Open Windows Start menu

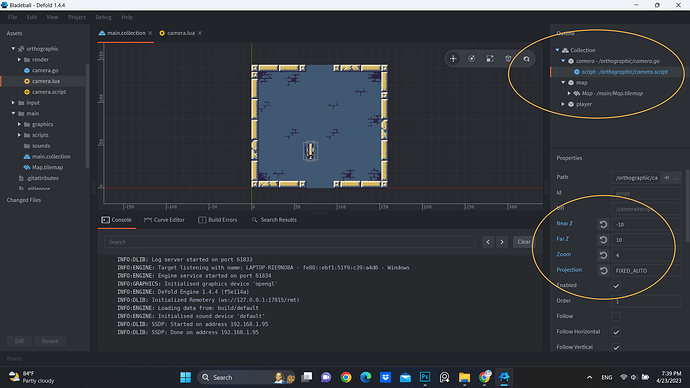click(x=185, y=377)
